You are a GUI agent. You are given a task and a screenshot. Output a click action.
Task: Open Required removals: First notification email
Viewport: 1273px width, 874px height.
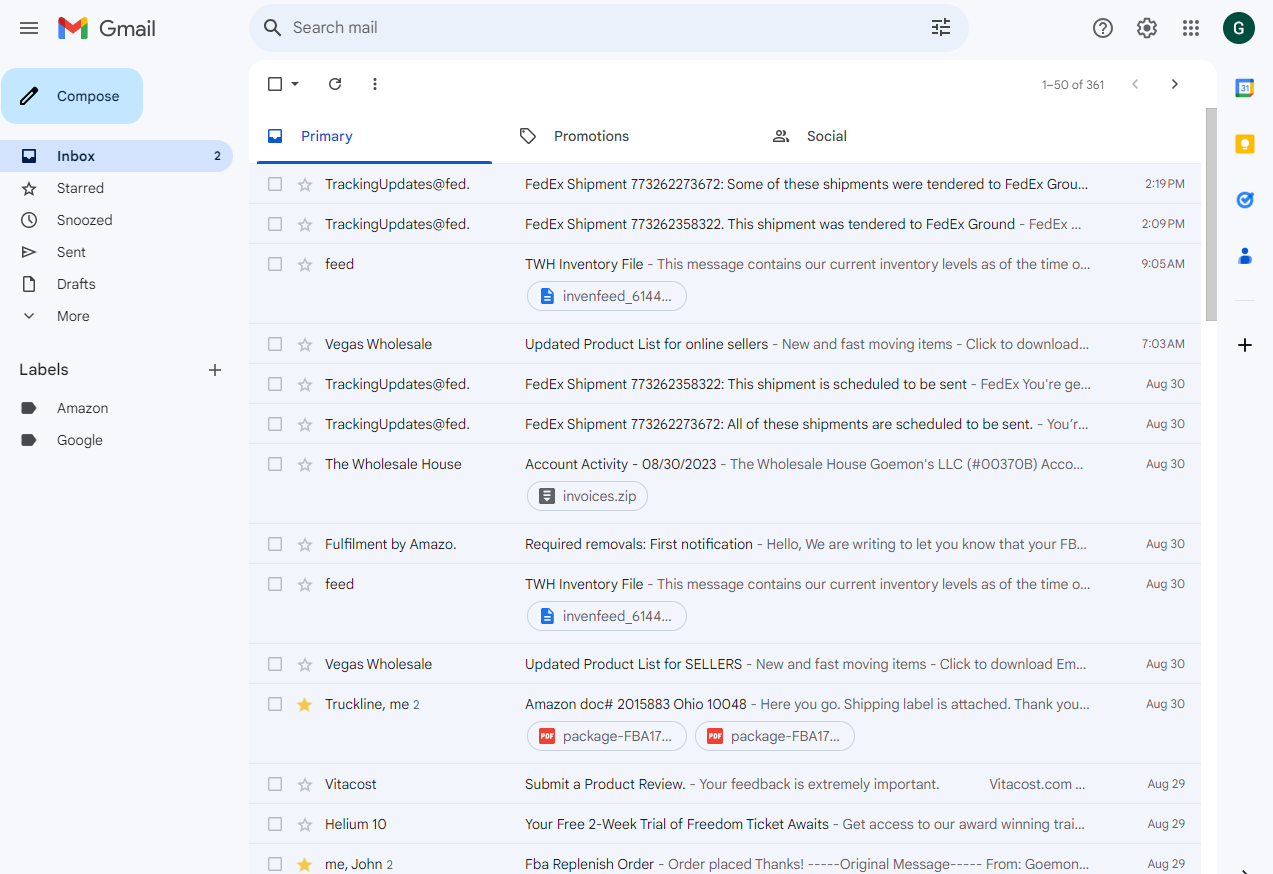(x=725, y=544)
